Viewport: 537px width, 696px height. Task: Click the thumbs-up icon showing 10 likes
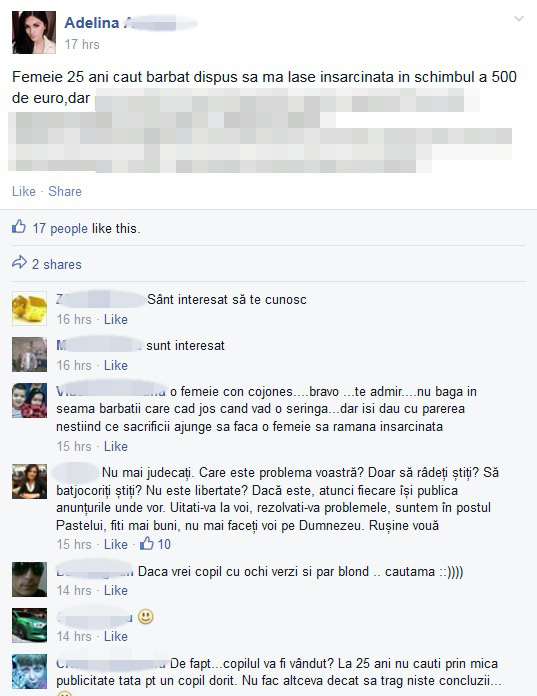pos(147,543)
